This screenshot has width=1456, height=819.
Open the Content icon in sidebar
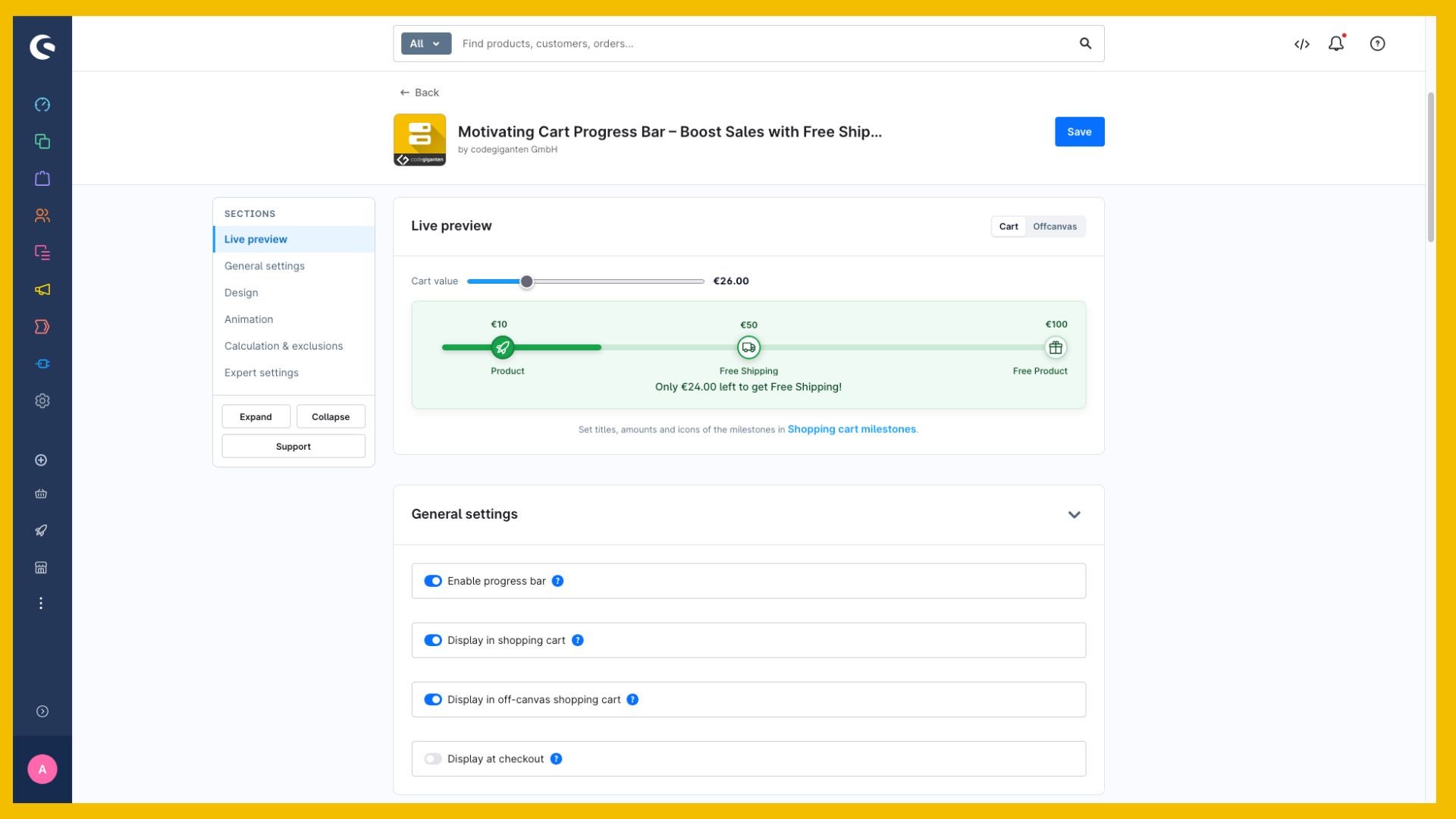(x=42, y=253)
